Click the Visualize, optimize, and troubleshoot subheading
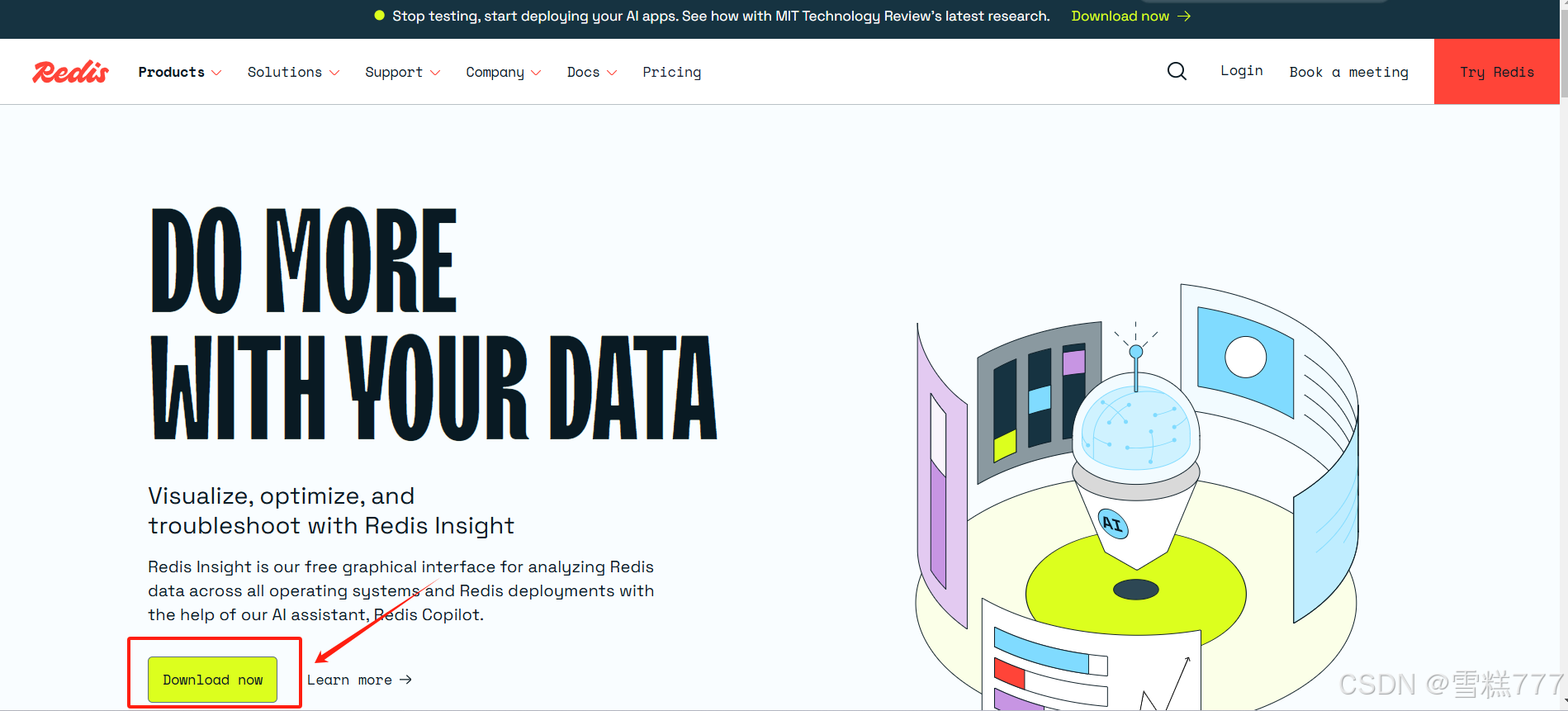1568x711 pixels. [331, 510]
